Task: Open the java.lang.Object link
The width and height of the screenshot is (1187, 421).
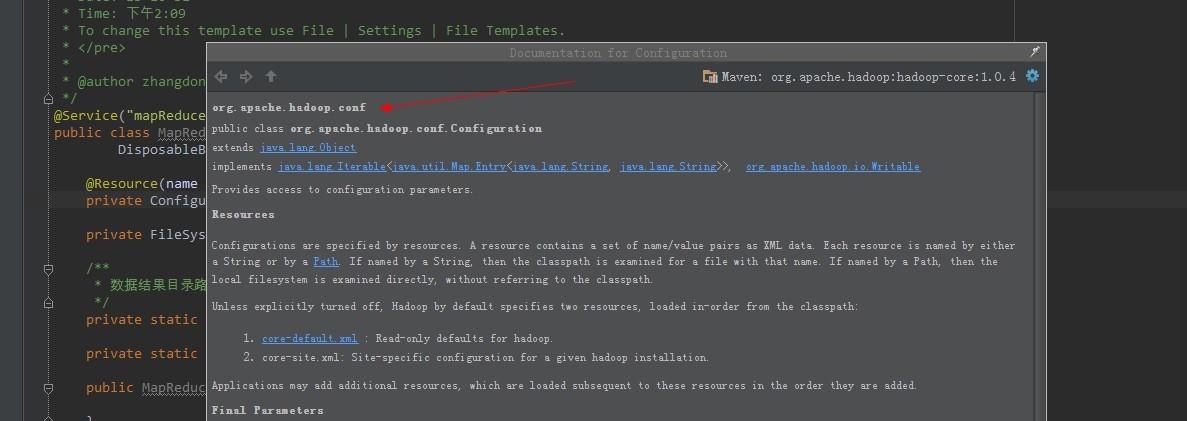Action: coord(308,148)
